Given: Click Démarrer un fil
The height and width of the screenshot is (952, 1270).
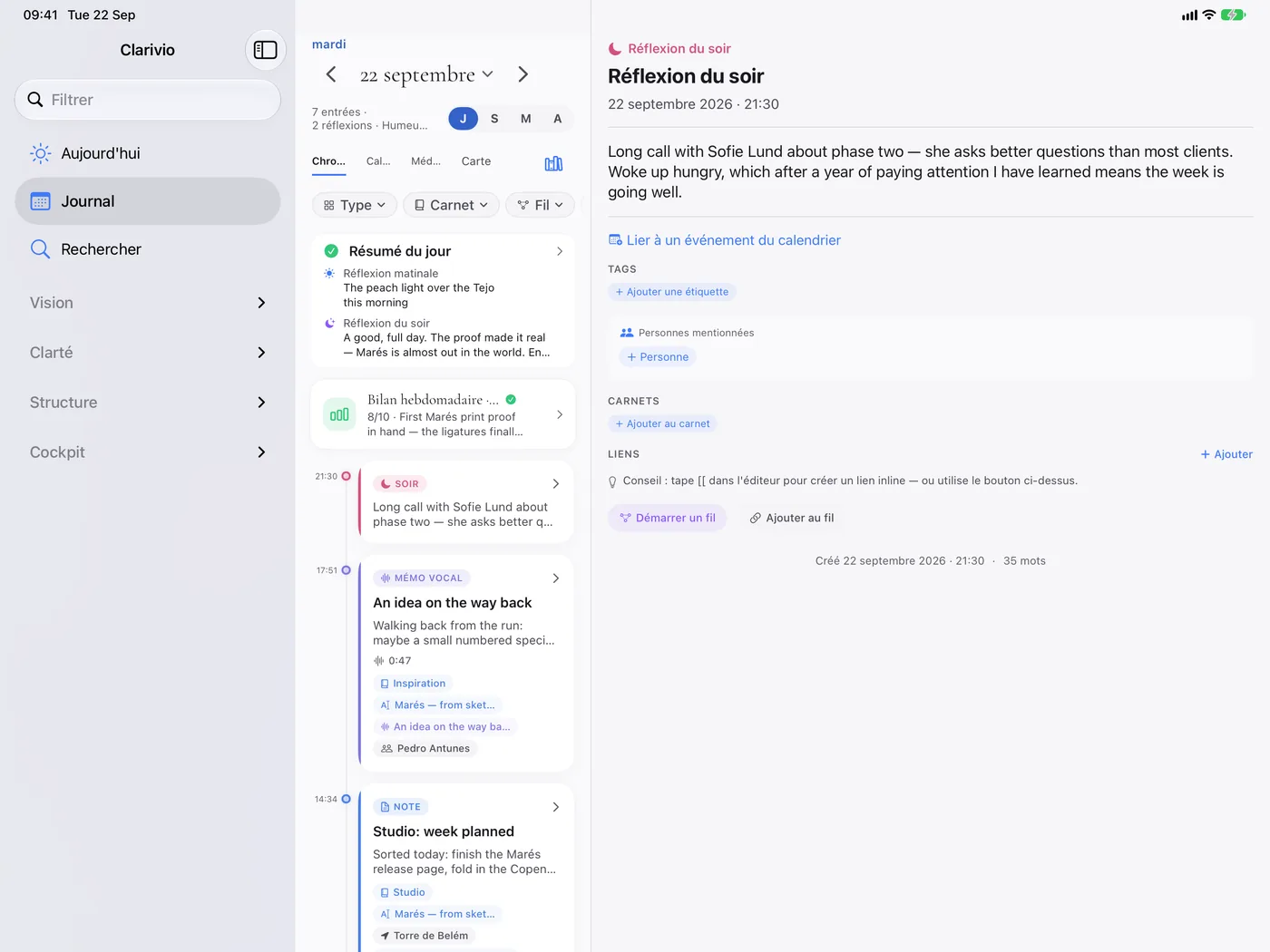Looking at the screenshot, I should click(668, 518).
